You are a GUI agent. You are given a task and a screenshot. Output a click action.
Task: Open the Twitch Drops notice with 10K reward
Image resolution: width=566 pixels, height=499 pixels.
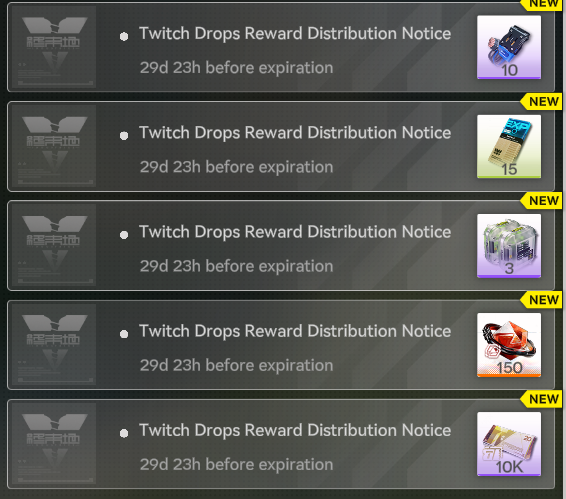(281, 444)
